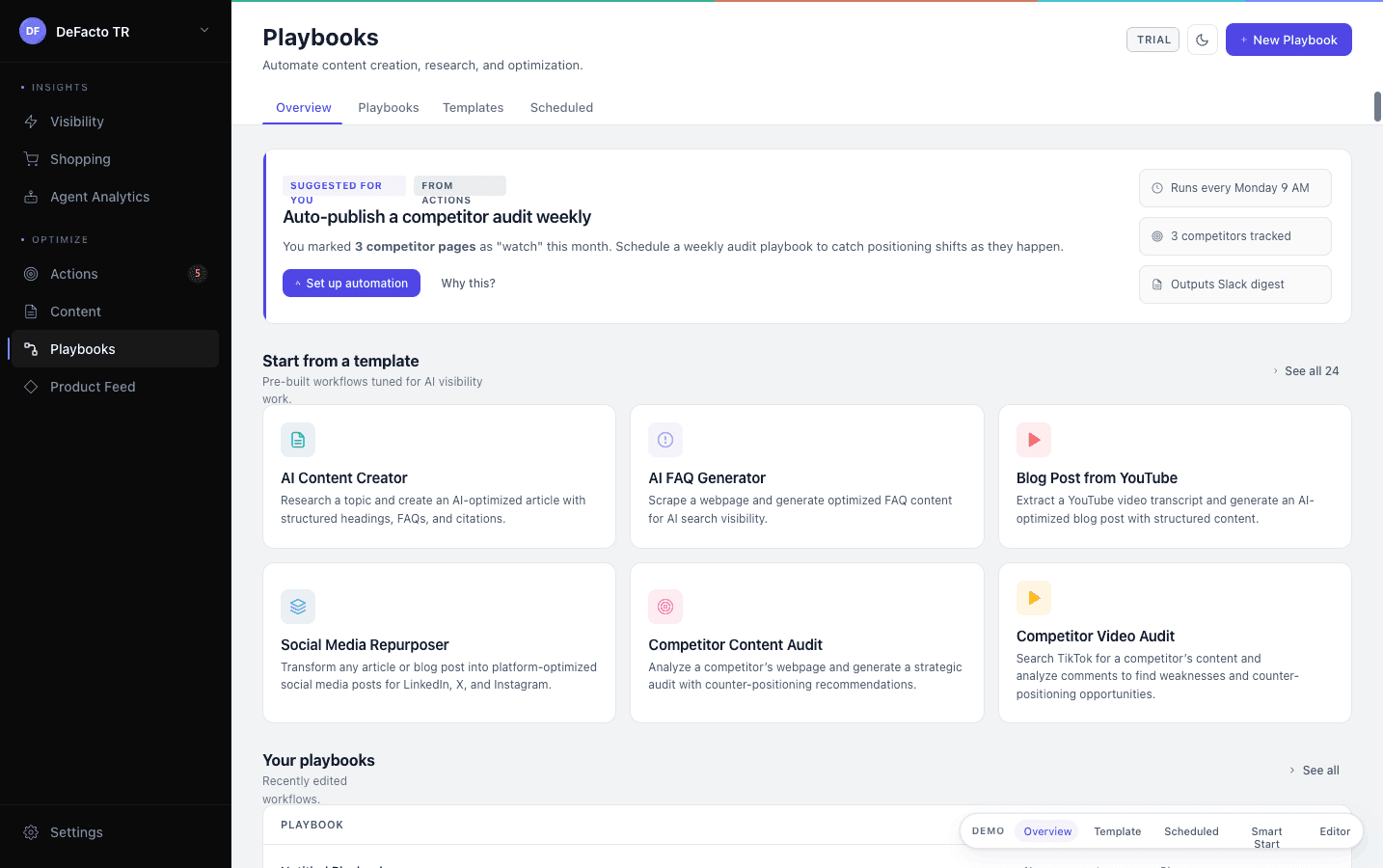The image size is (1383, 868).
Task: Click the AI Content Creator document icon
Action: coord(297,439)
